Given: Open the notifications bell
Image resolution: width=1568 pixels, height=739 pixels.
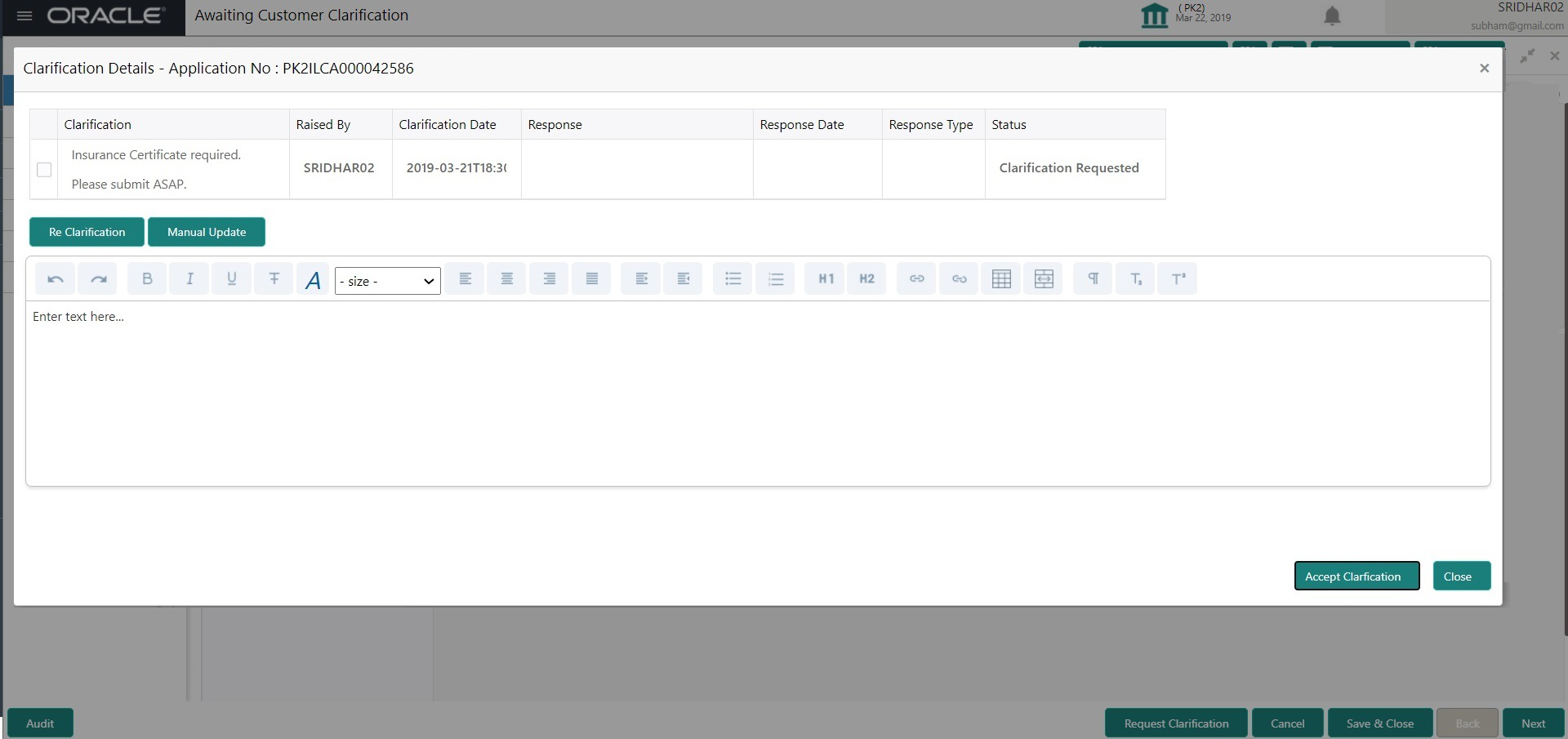Looking at the screenshot, I should [x=1332, y=16].
